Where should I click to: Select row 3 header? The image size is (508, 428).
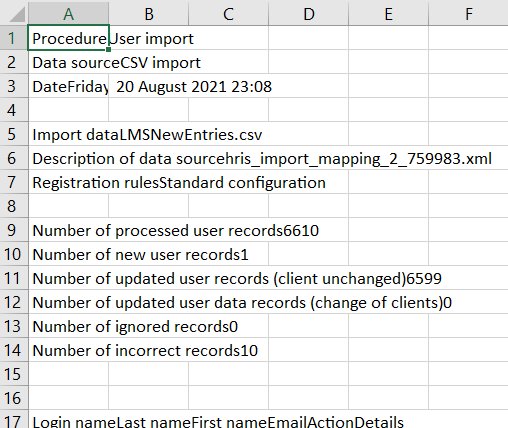(x=14, y=86)
